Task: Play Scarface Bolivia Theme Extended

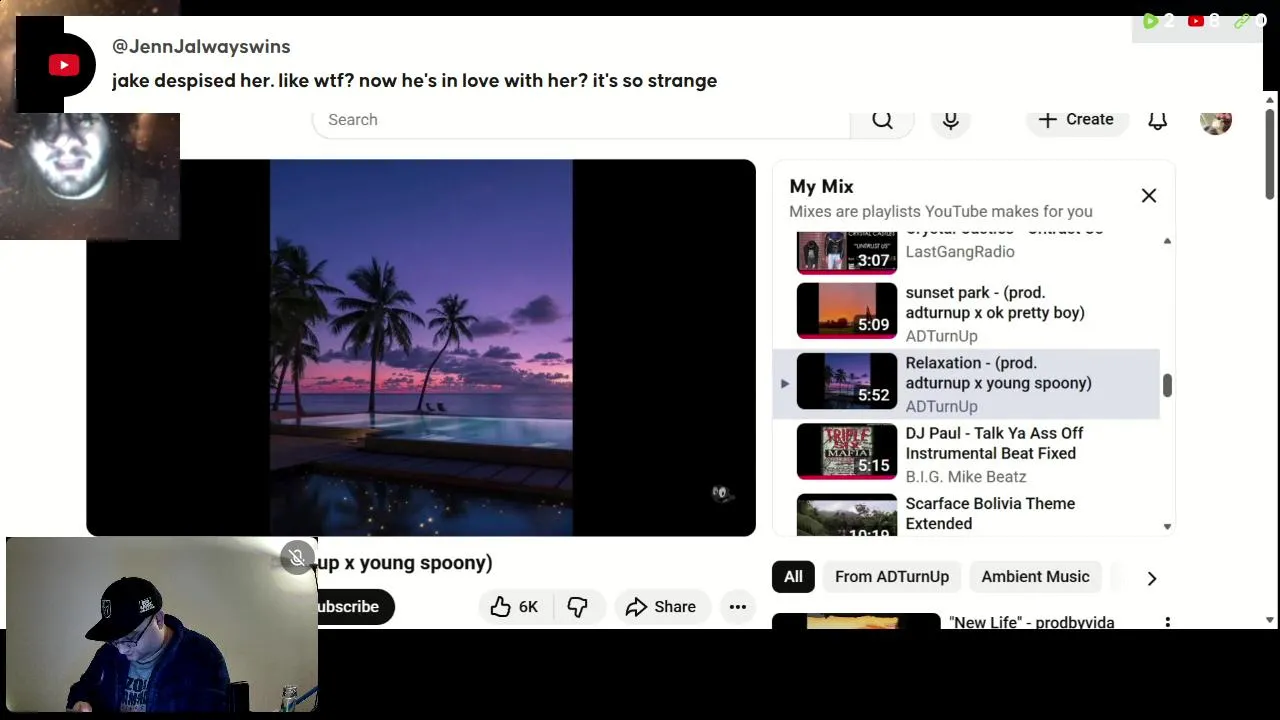Action: point(990,513)
